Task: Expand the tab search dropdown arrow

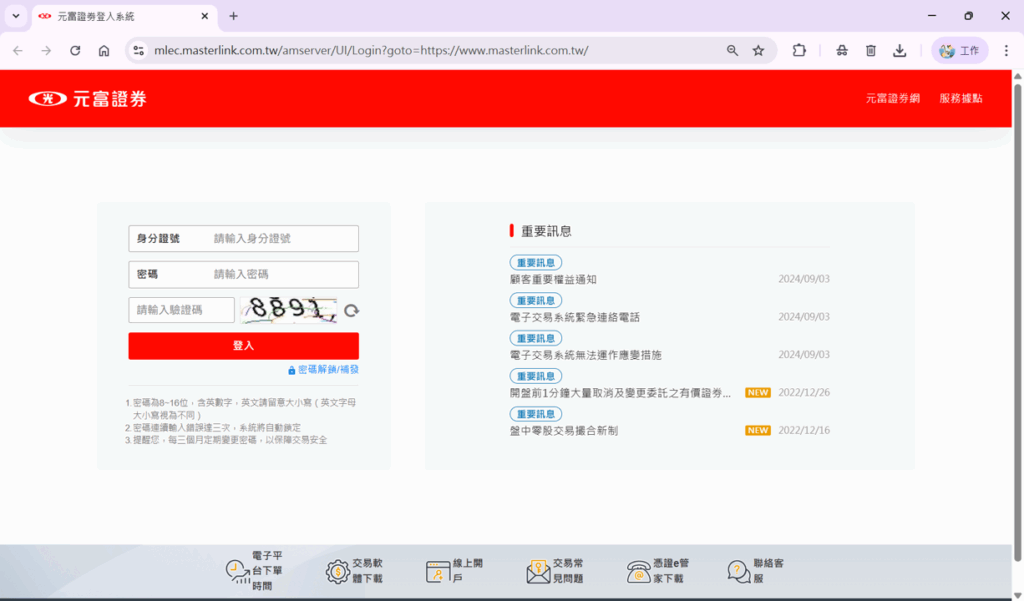Action: tap(16, 16)
